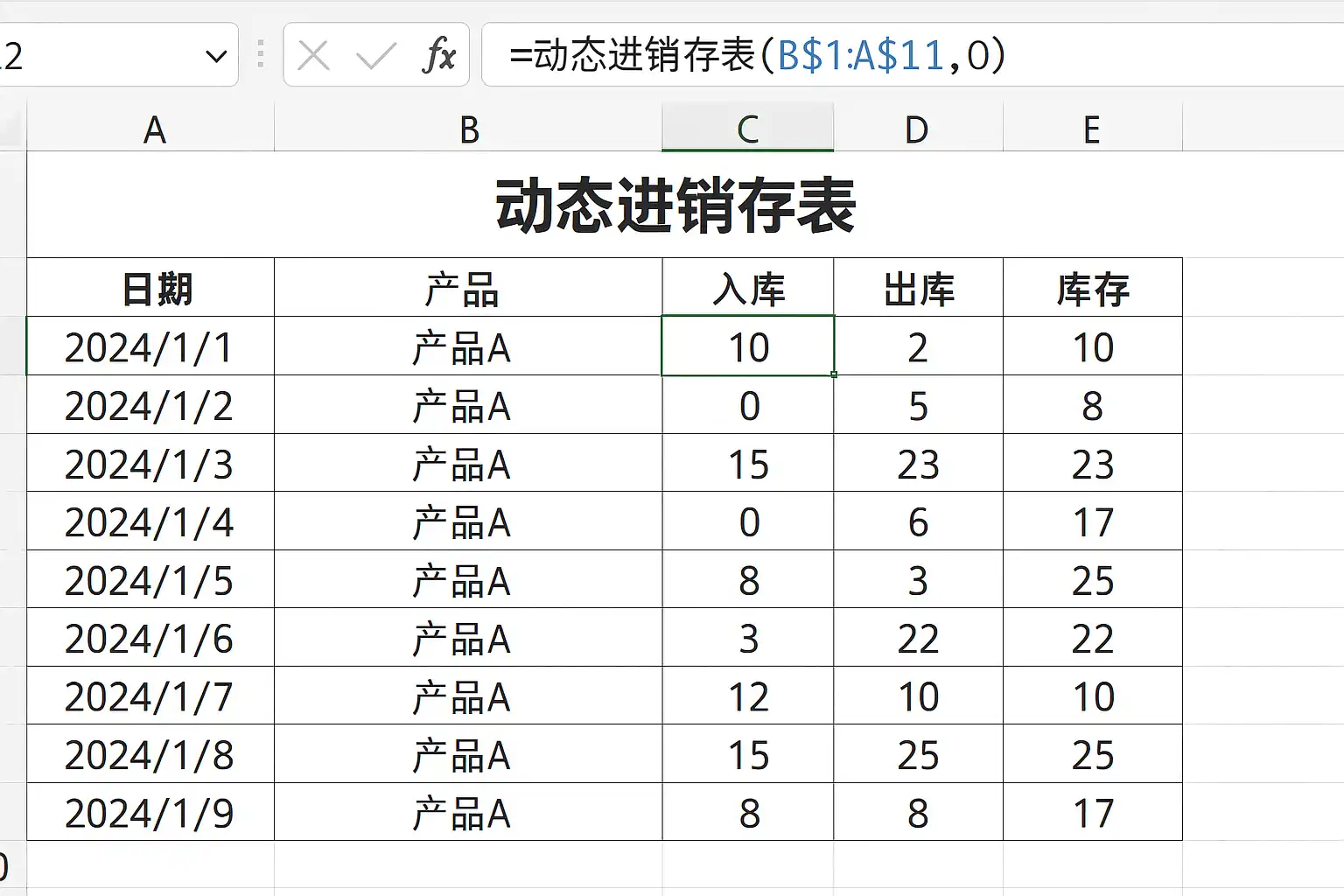The height and width of the screenshot is (896, 1344).
Task: Click the date cell 2024/1/5
Action: click(x=150, y=580)
